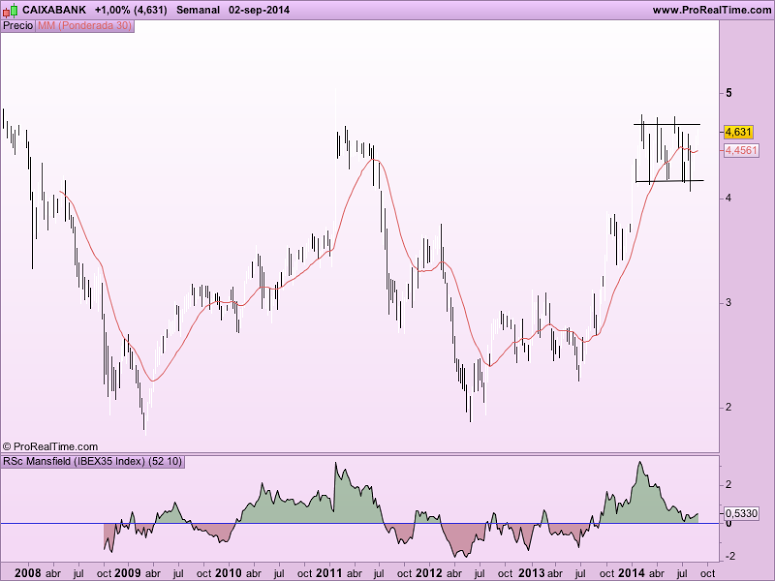The height and width of the screenshot is (581, 775).
Task: Click the CAIXABANK ticker title
Action: pos(54,10)
